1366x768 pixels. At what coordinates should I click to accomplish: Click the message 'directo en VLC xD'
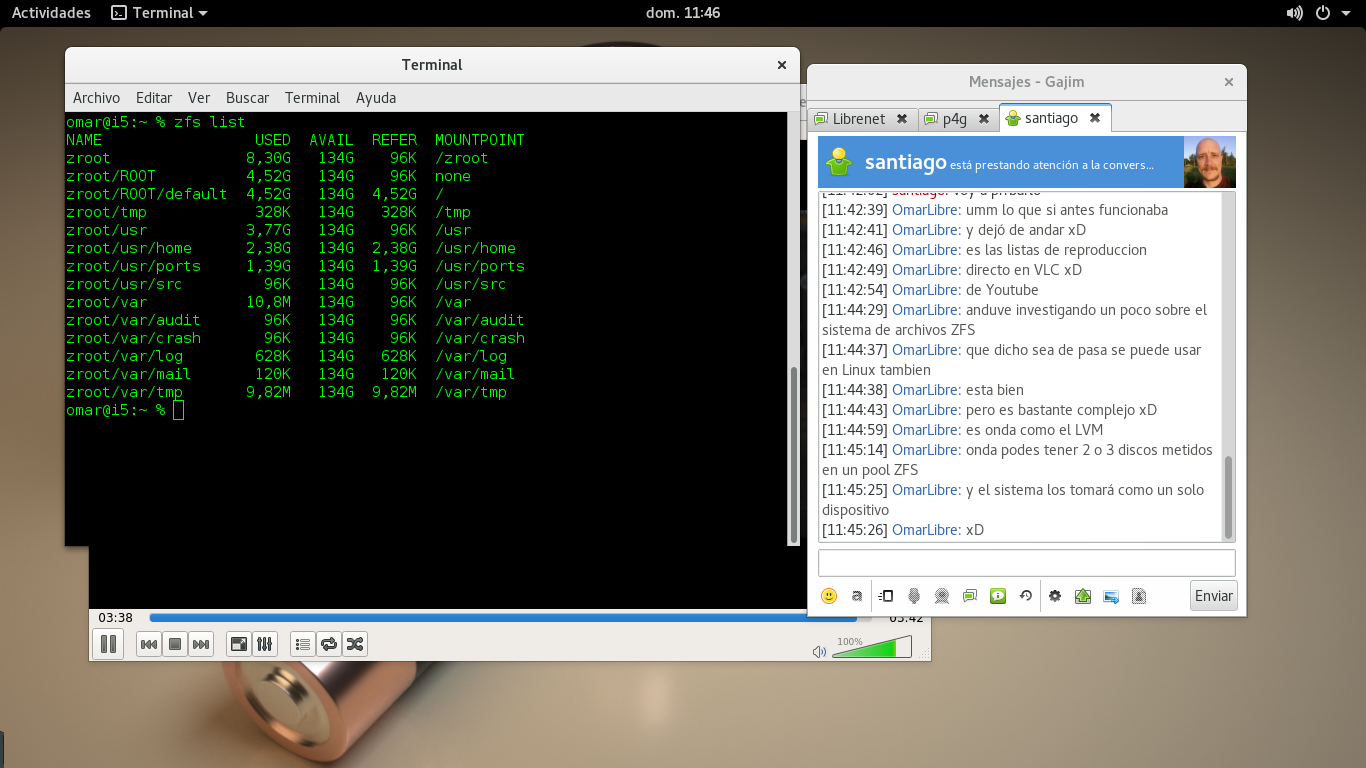[1024, 270]
